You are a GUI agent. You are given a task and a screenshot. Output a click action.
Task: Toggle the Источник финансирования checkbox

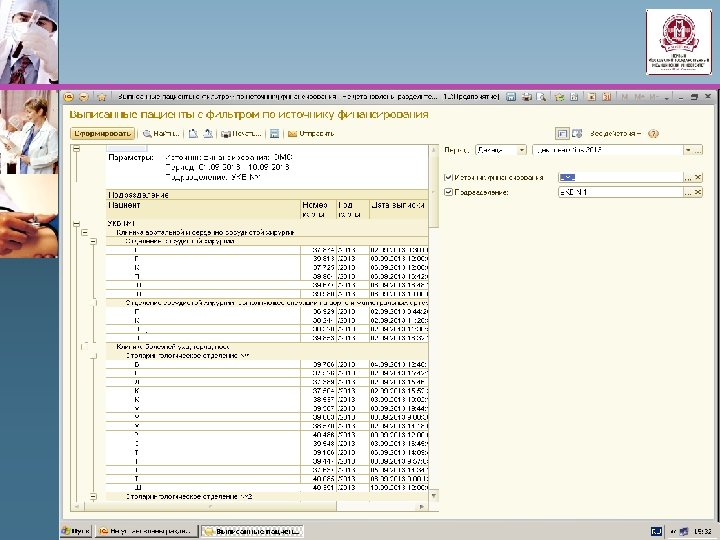(447, 177)
